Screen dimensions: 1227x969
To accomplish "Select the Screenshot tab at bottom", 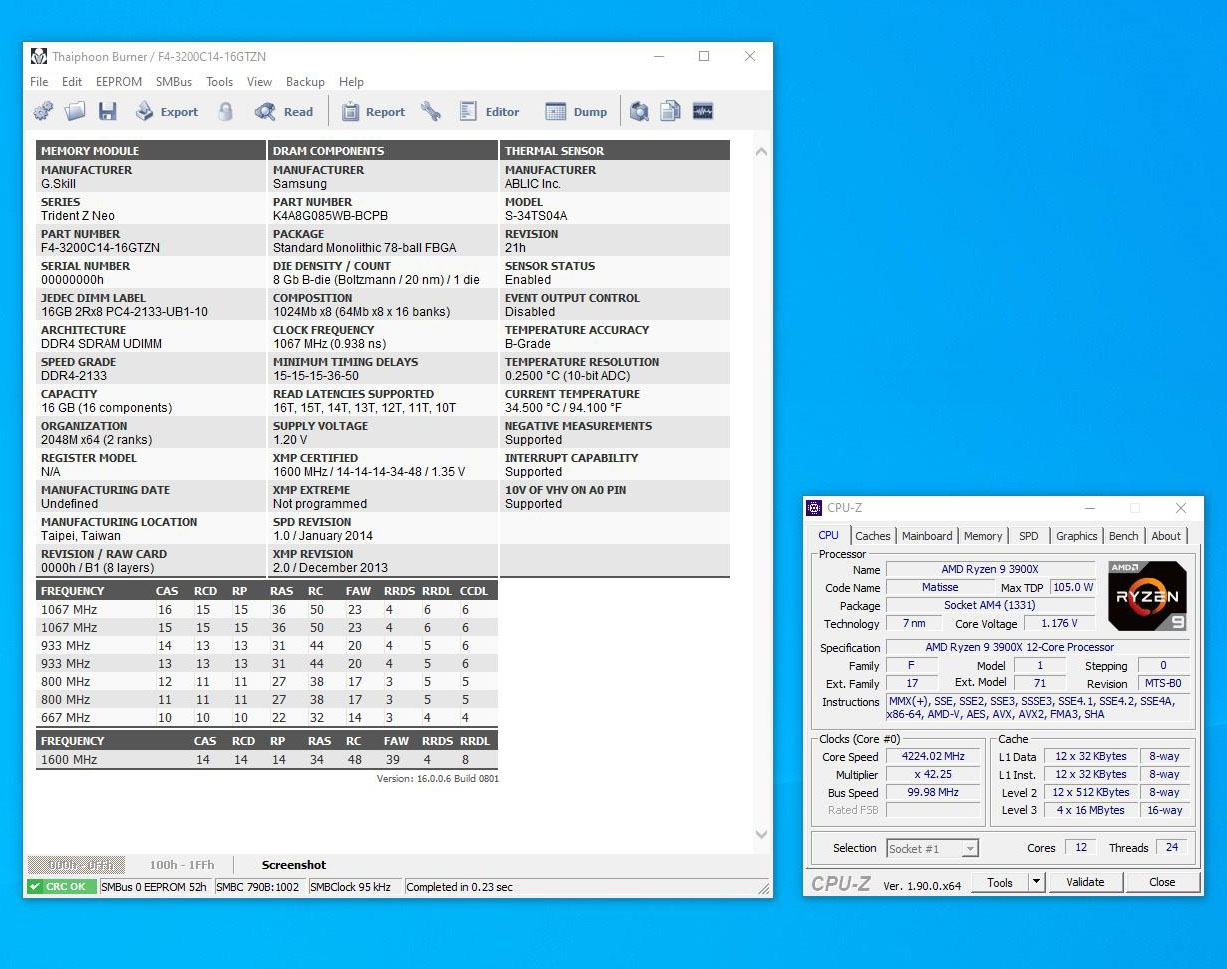I will click(294, 865).
